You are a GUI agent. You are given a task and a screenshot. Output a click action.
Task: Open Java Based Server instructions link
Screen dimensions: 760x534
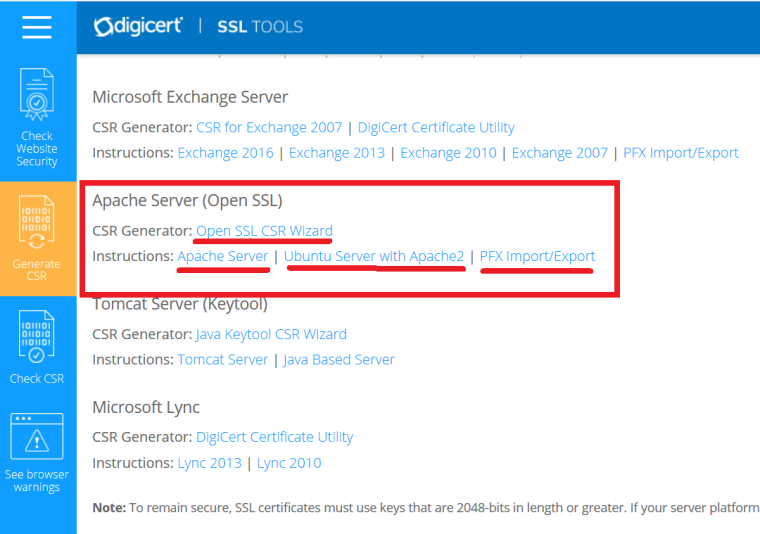tap(339, 360)
